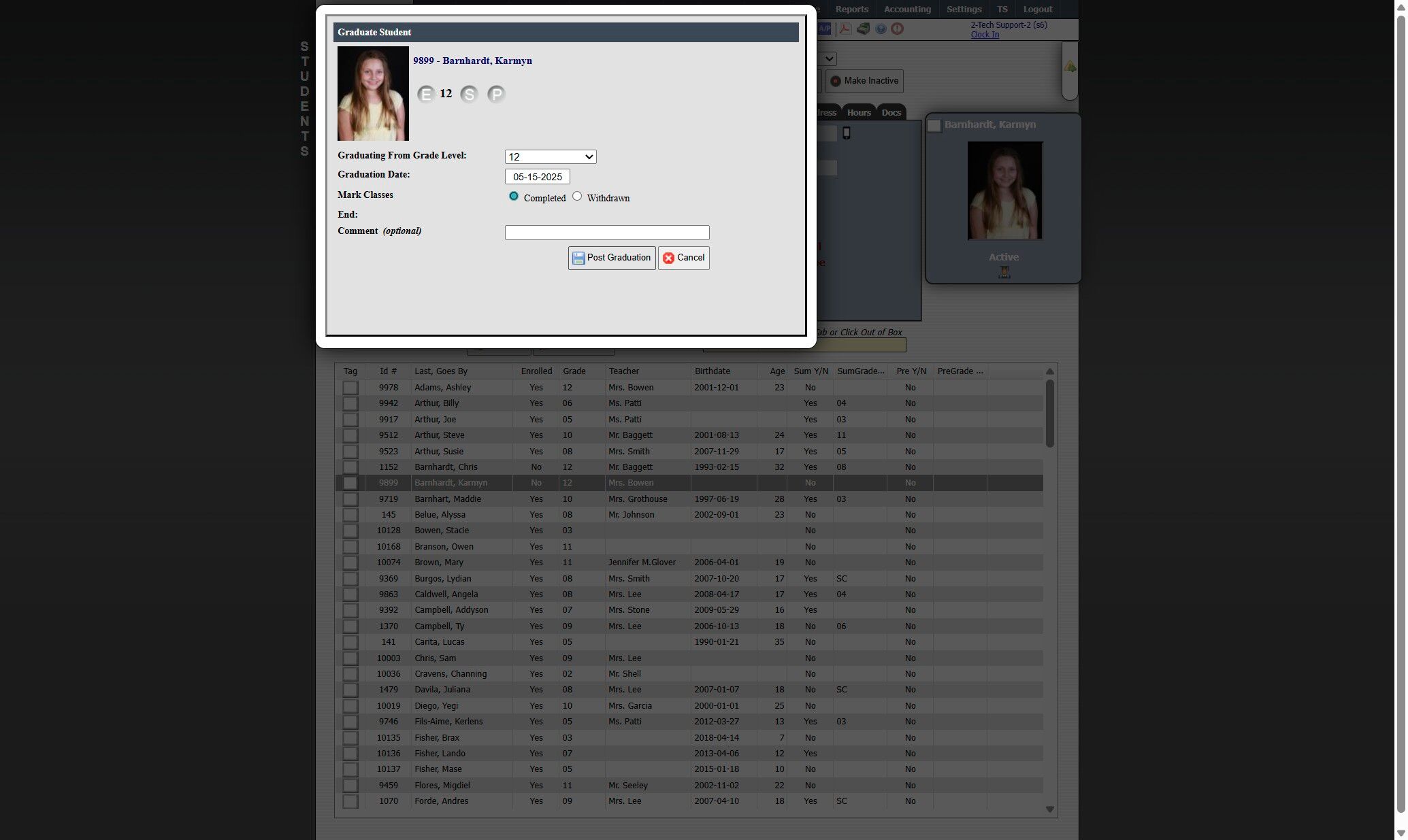Tag the Forde, Andres row checkbox

(x=350, y=801)
